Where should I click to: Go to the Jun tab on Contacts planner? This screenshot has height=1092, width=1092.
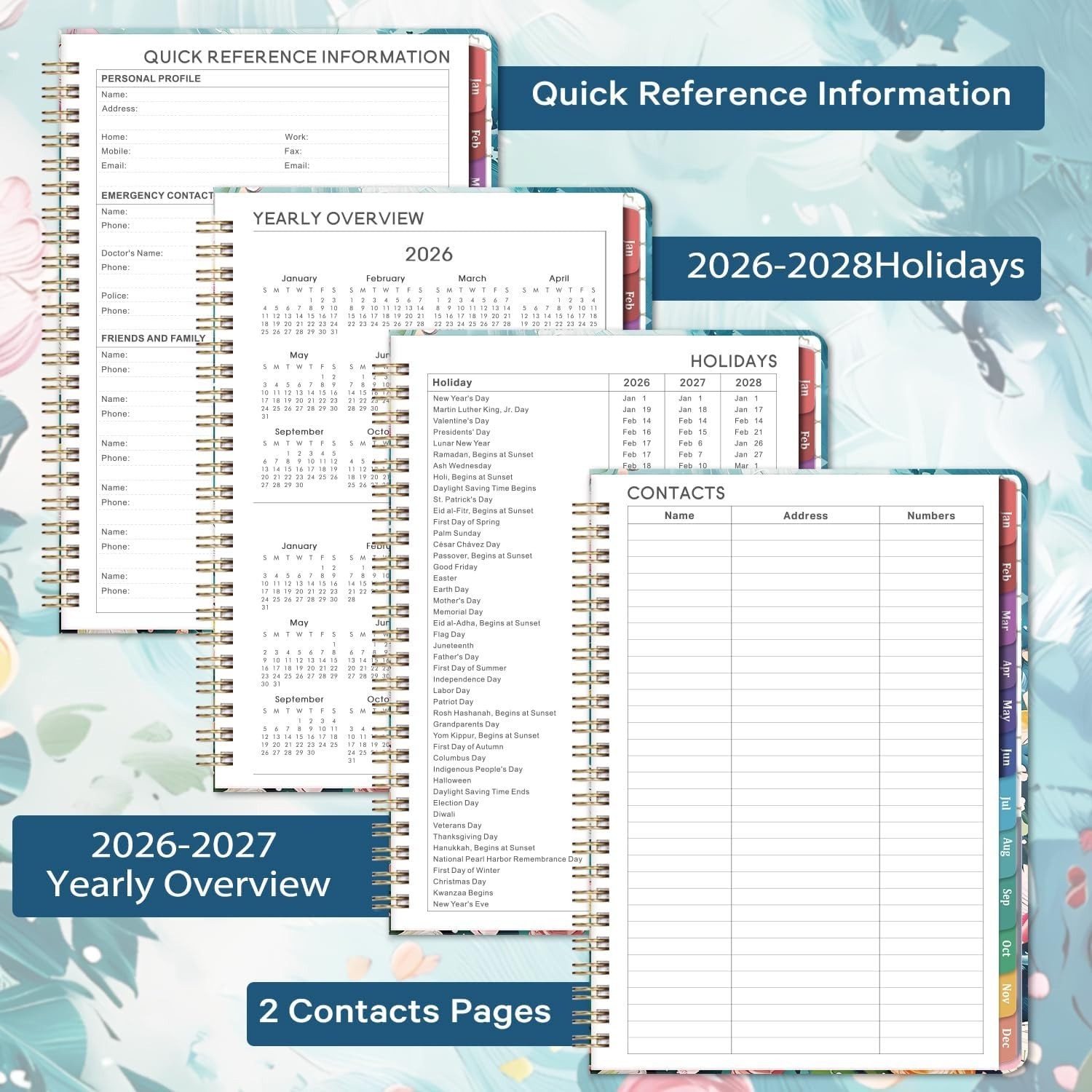click(1007, 756)
